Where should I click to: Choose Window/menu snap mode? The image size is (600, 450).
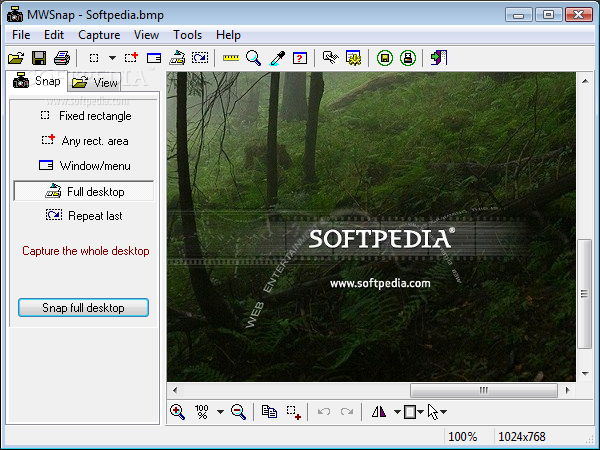[x=85, y=166]
